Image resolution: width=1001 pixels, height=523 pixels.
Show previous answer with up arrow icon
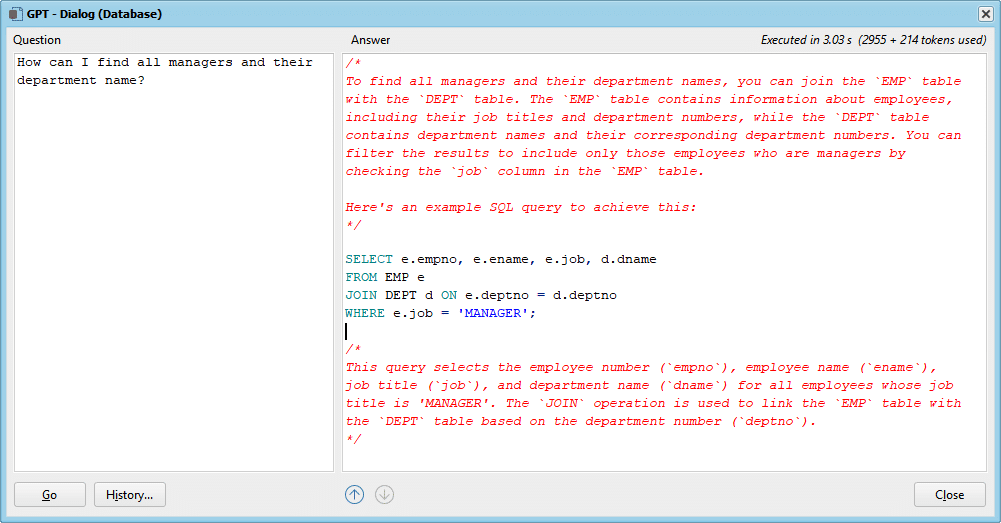354,494
